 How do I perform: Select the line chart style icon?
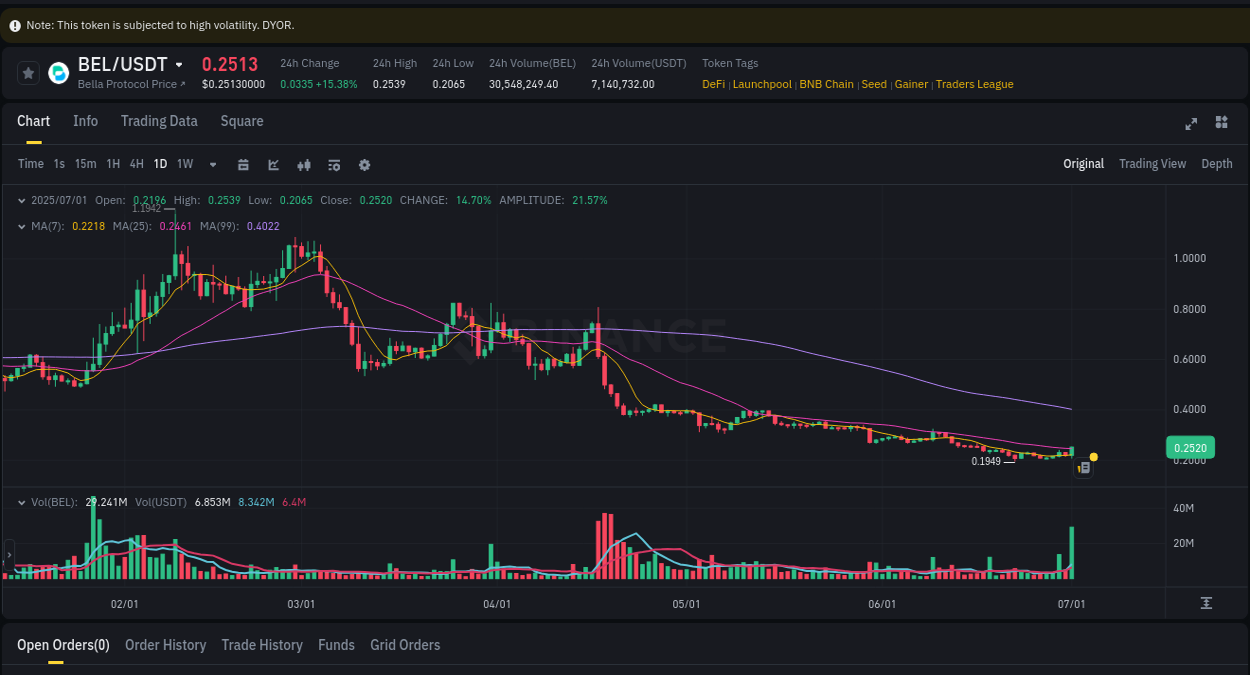click(x=273, y=164)
